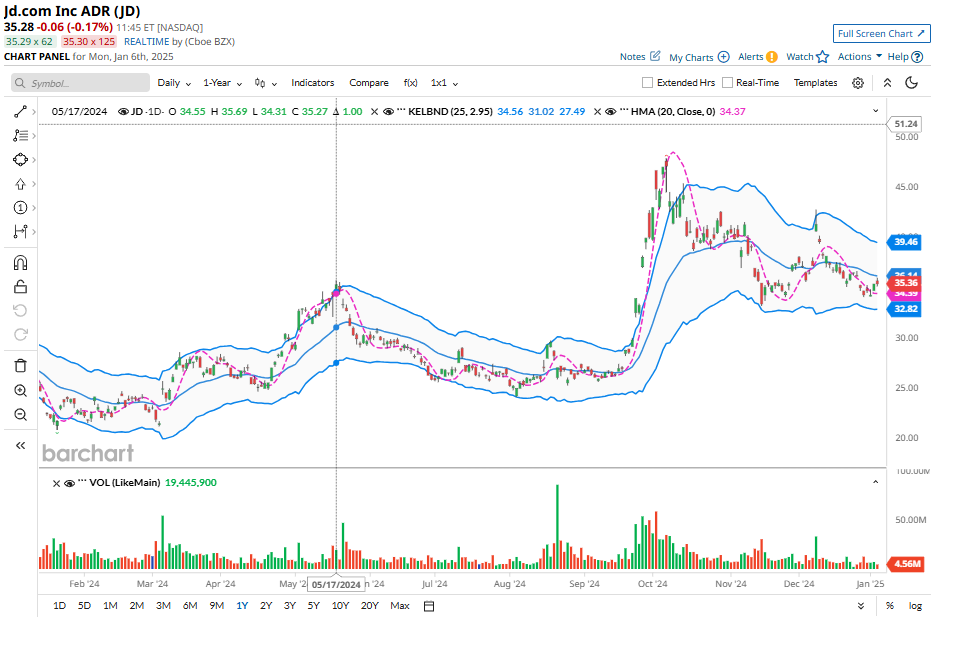Expand the 1-Year period dropdown
Image resolution: width=957 pixels, height=657 pixels.
pos(223,83)
